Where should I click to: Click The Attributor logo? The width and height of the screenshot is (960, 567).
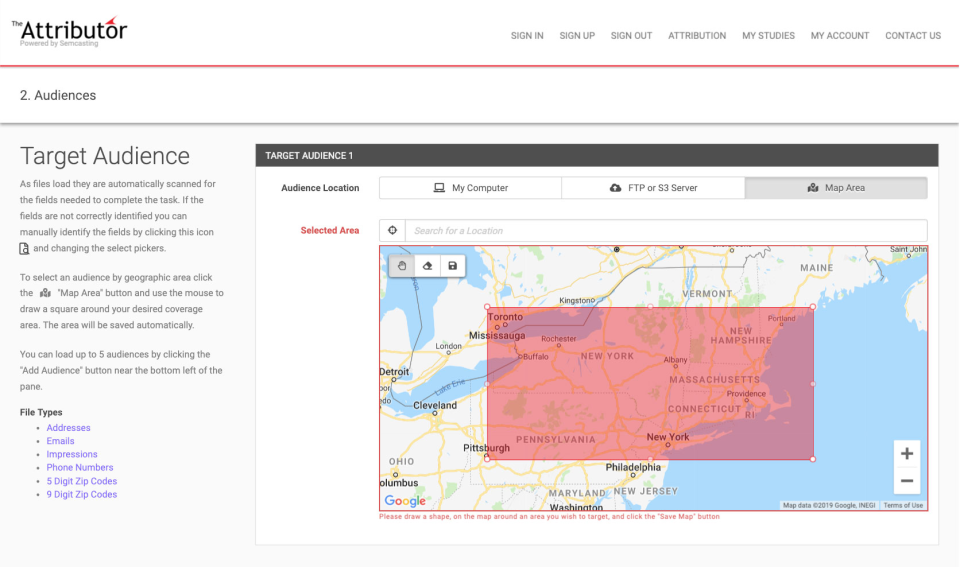coord(69,32)
